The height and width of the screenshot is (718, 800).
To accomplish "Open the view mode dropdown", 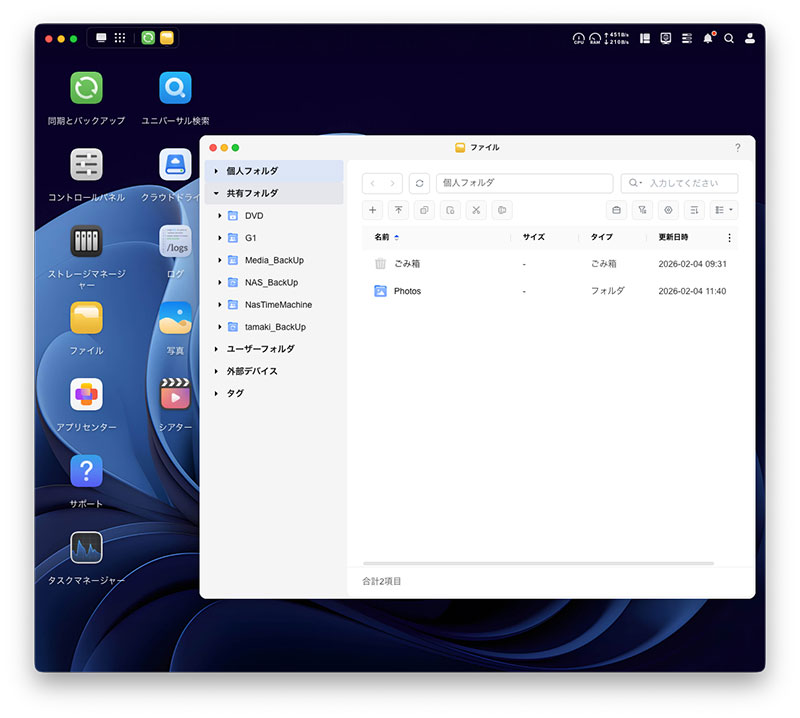I will point(724,210).
